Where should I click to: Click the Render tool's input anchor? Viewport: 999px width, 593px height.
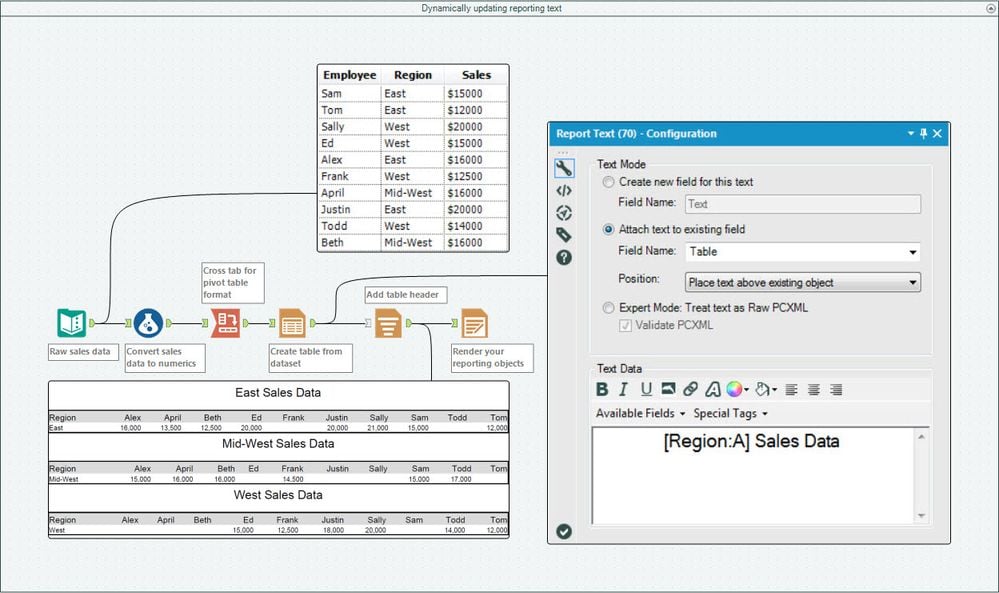tap(455, 324)
